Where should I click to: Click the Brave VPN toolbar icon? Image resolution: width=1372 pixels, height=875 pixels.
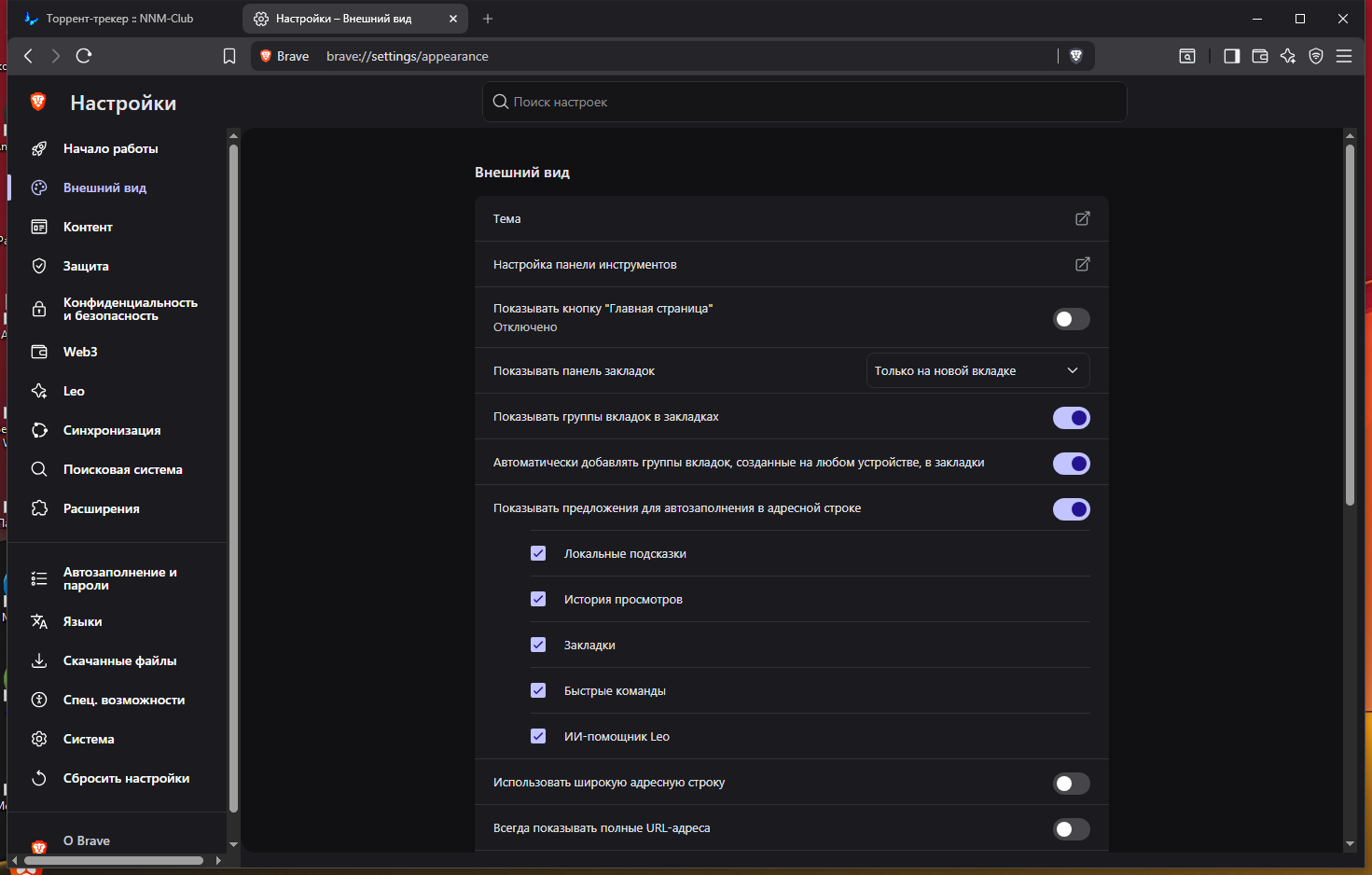(1316, 56)
